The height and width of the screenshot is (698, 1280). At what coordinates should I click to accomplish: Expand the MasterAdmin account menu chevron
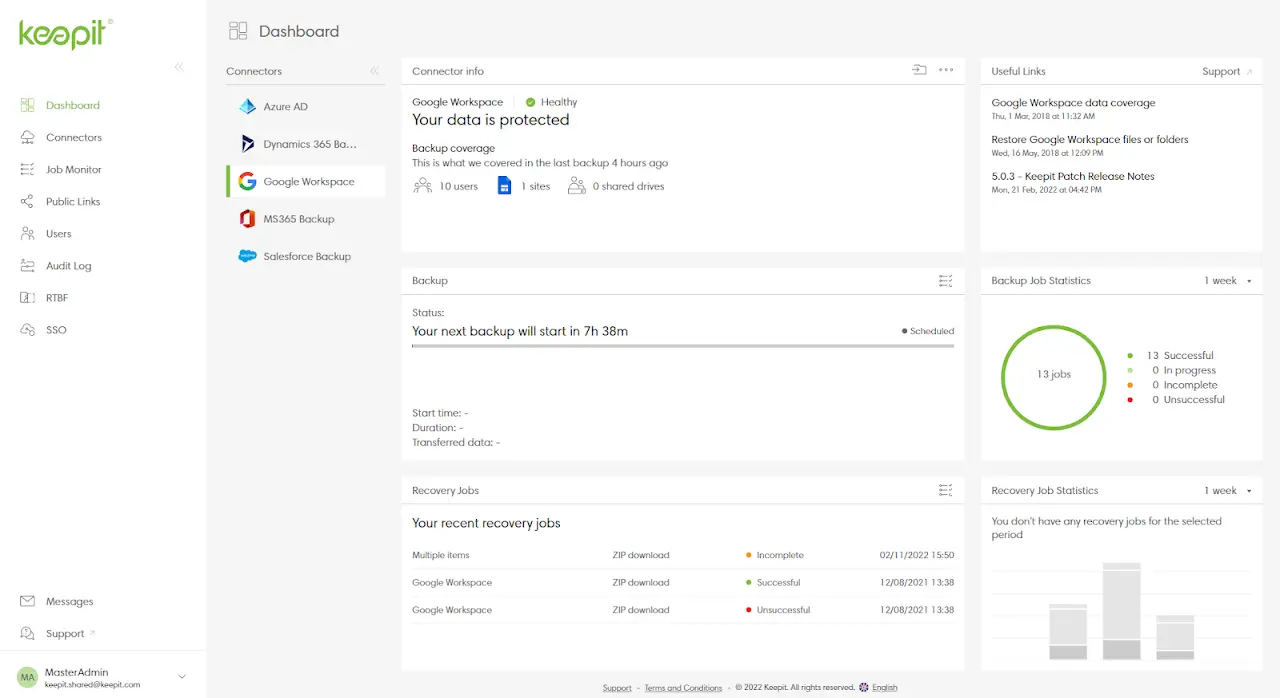[182, 677]
